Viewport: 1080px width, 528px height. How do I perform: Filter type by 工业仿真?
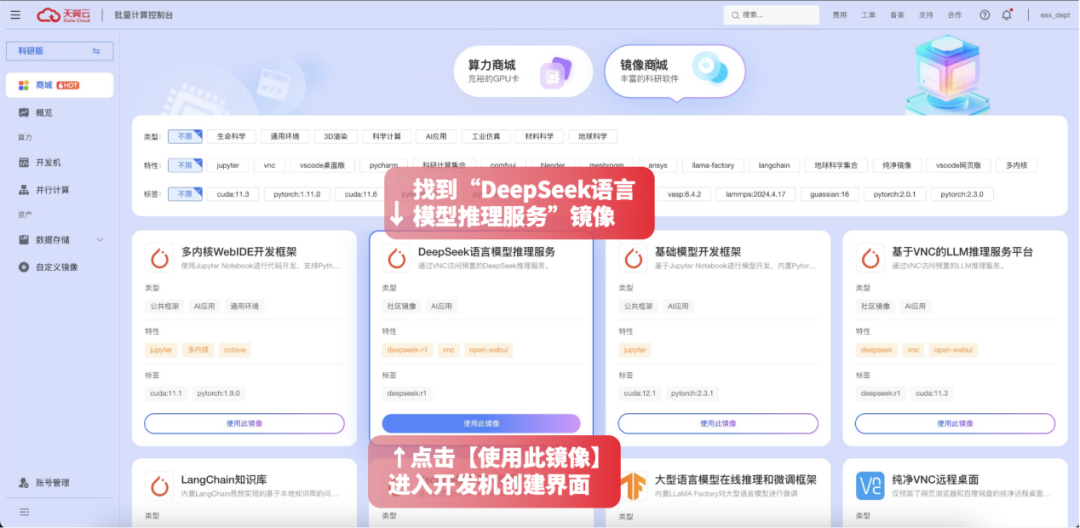tap(486, 136)
